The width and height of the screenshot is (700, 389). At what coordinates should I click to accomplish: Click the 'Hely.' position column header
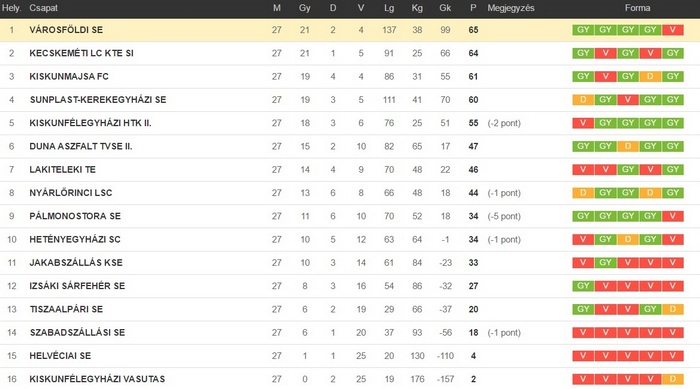tap(11, 8)
